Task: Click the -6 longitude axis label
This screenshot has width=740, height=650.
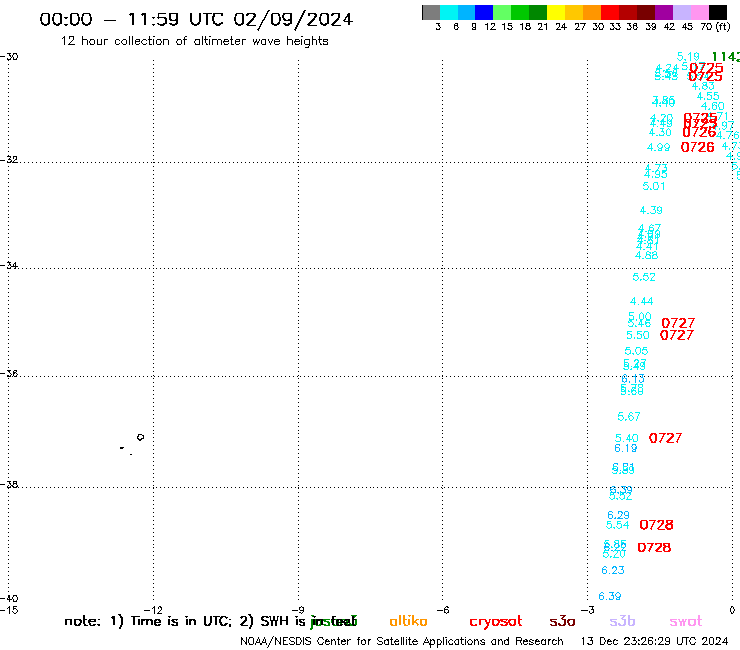Action: coord(442,610)
